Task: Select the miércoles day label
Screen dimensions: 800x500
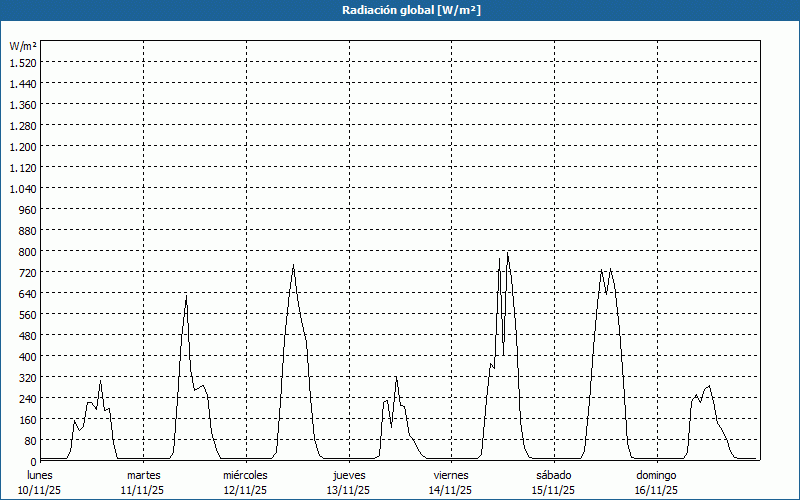Action: (x=245, y=475)
